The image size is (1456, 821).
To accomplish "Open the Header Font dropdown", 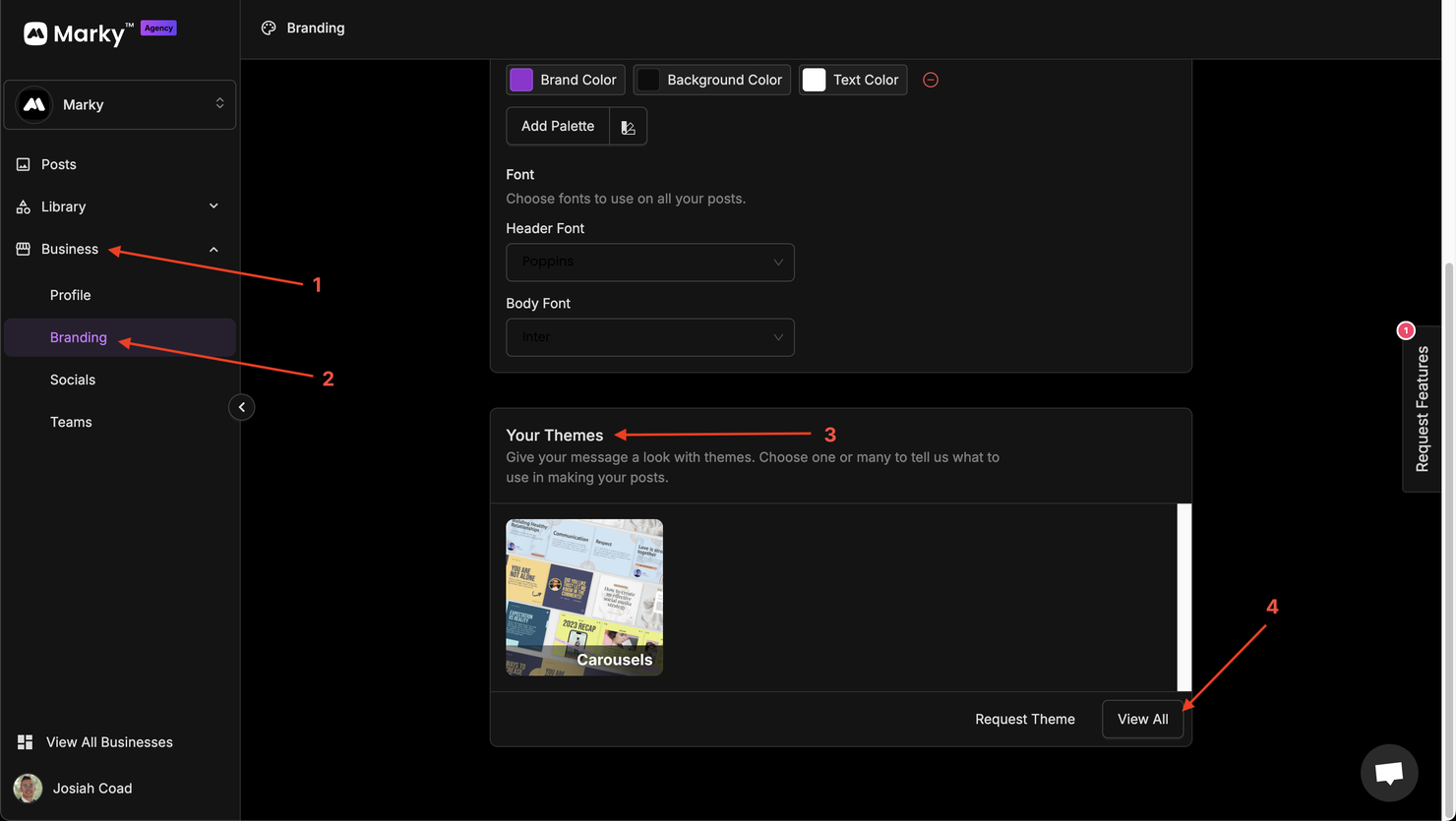I will click(649, 263).
